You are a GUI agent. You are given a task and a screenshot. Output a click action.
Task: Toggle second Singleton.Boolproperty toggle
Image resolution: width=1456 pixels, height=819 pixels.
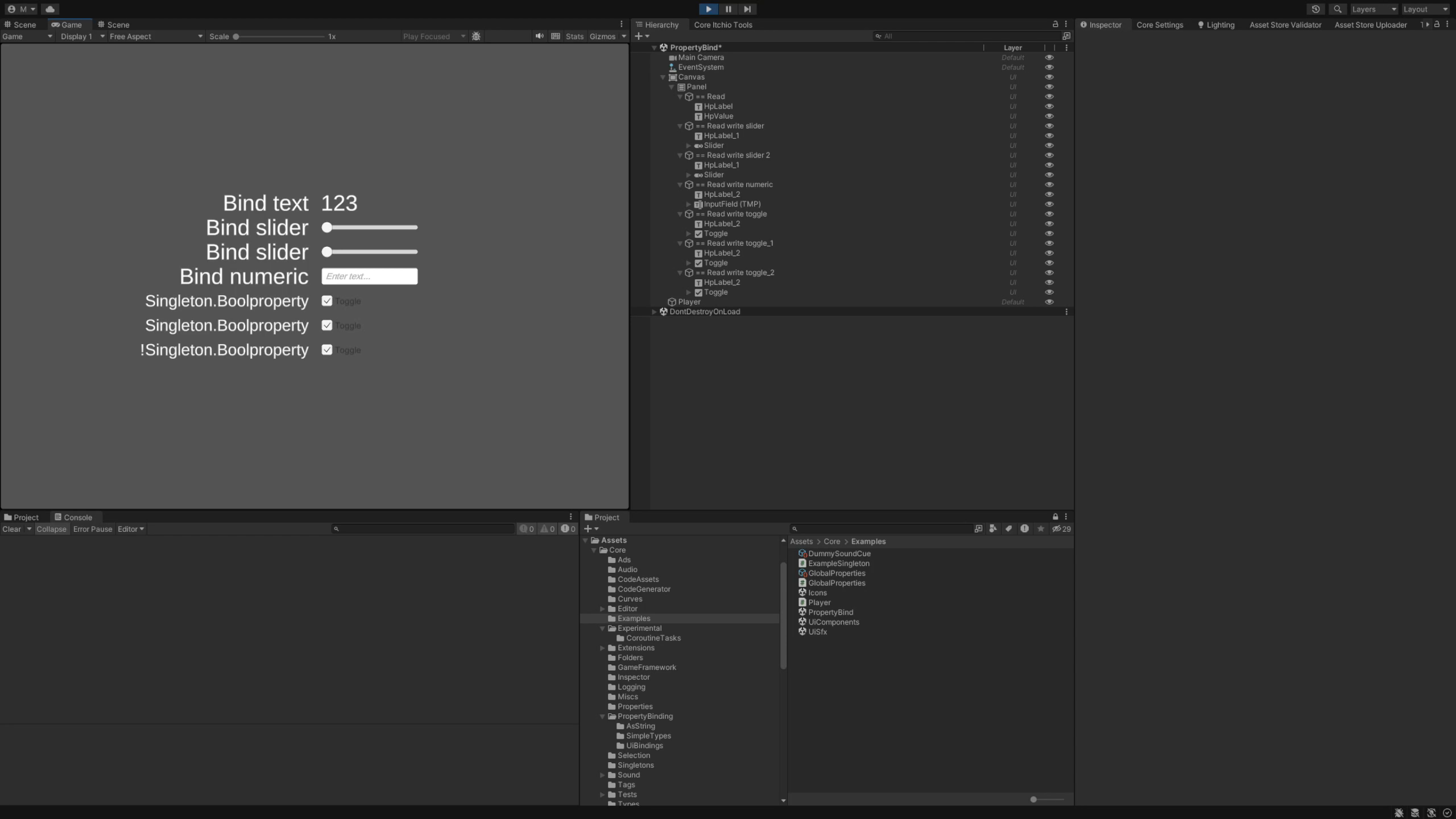tap(326, 325)
